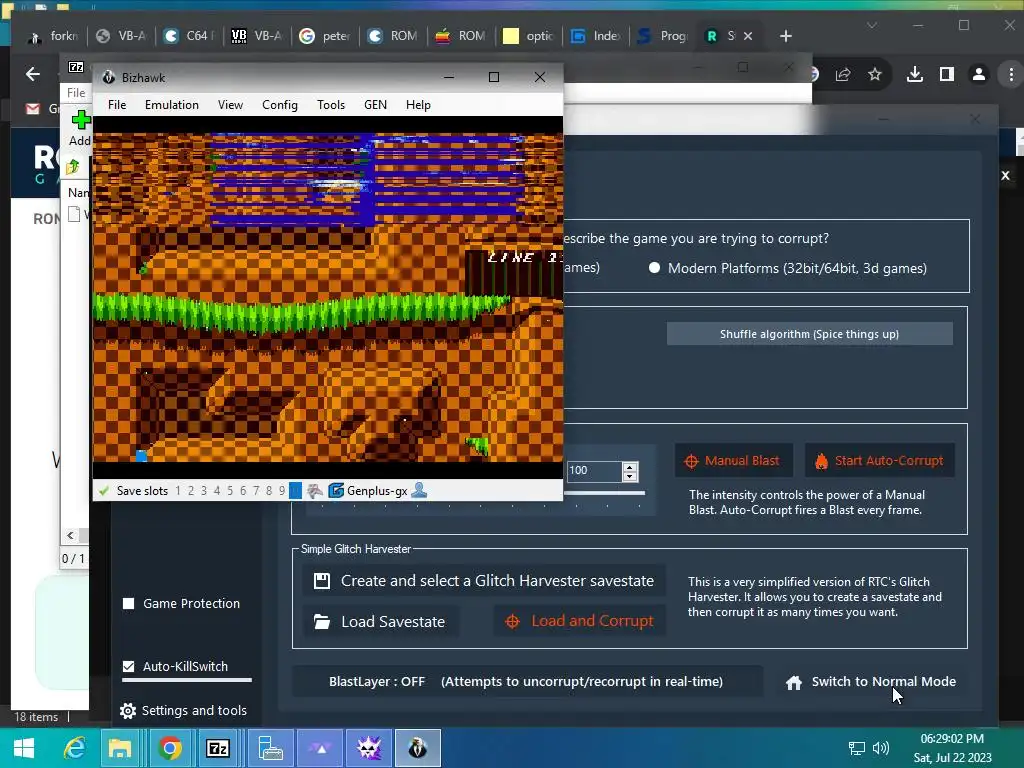Click the house icon on Switch to Normal Mode

pos(793,682)
